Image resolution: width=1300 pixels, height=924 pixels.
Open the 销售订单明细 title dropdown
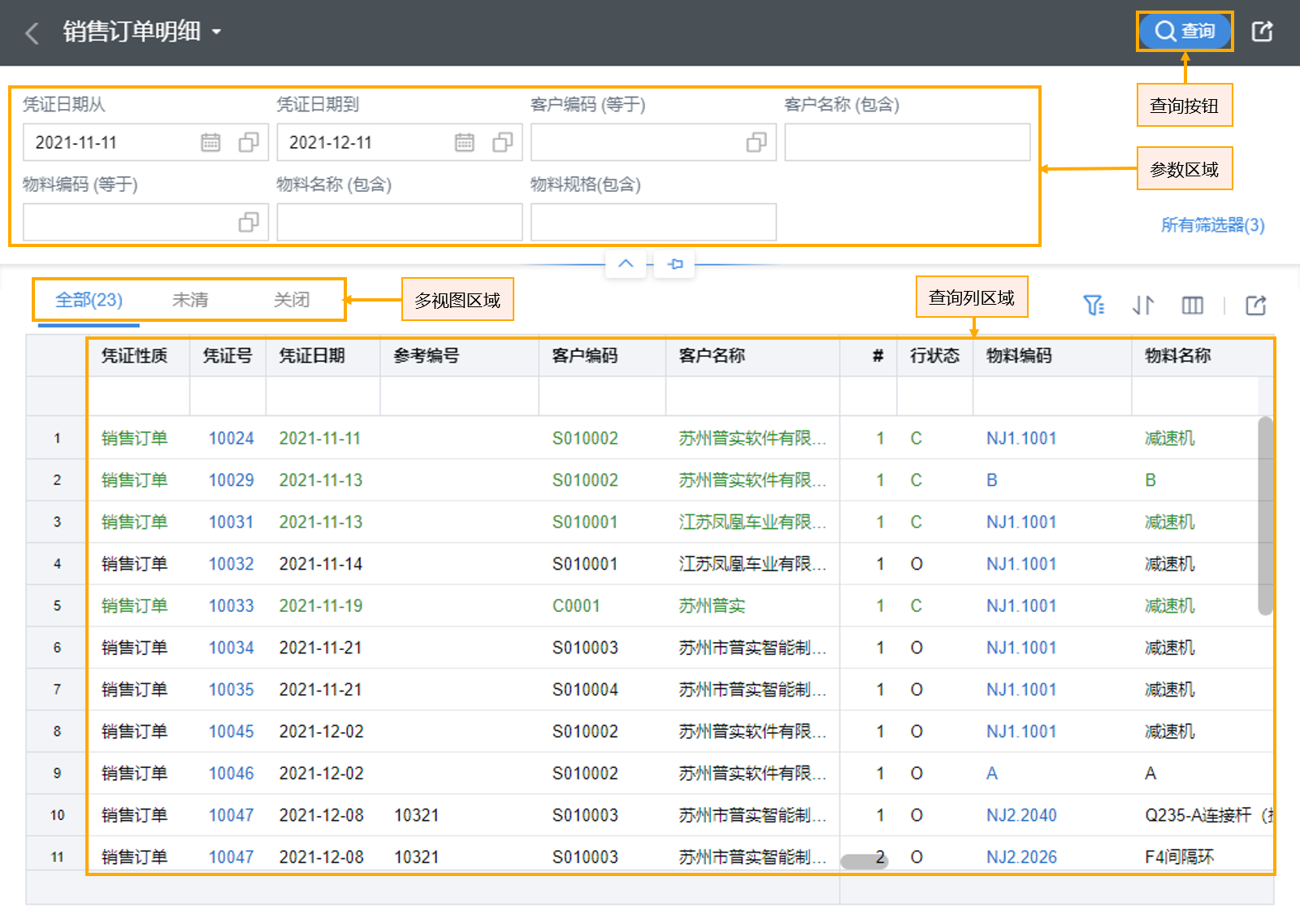pos(216,32)
